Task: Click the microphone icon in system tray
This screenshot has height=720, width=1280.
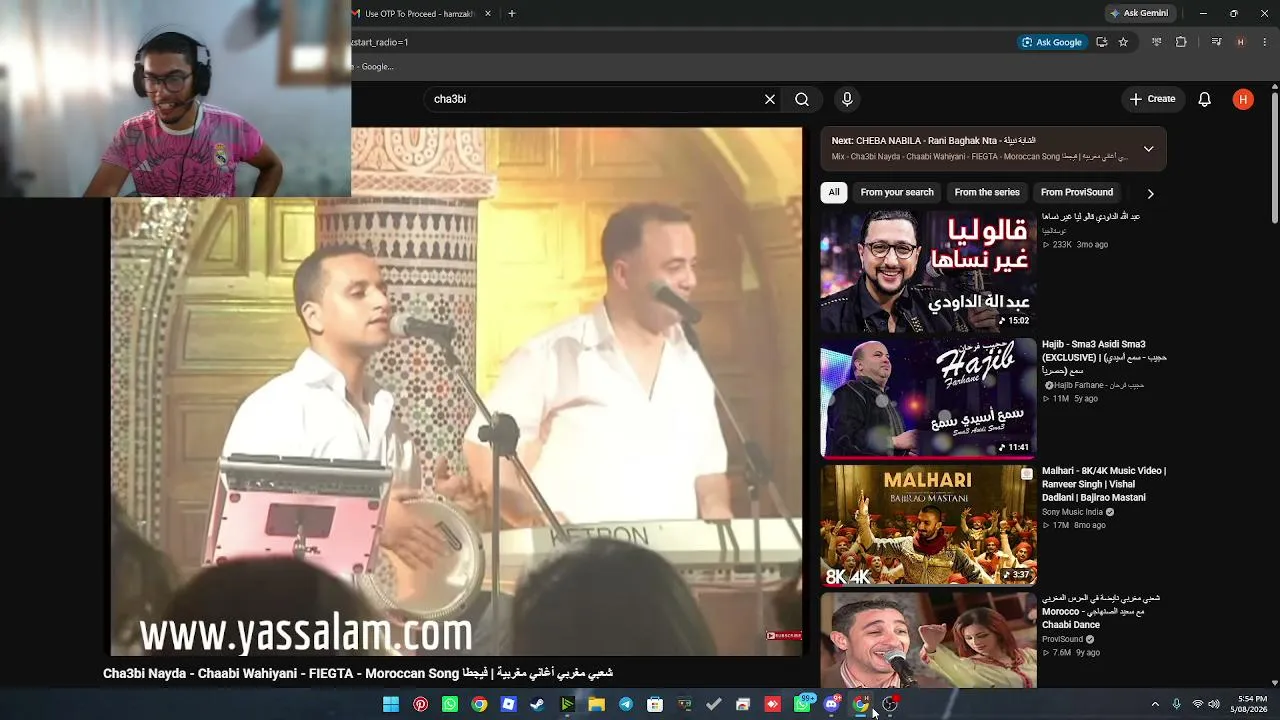Action: [1176, 704]
